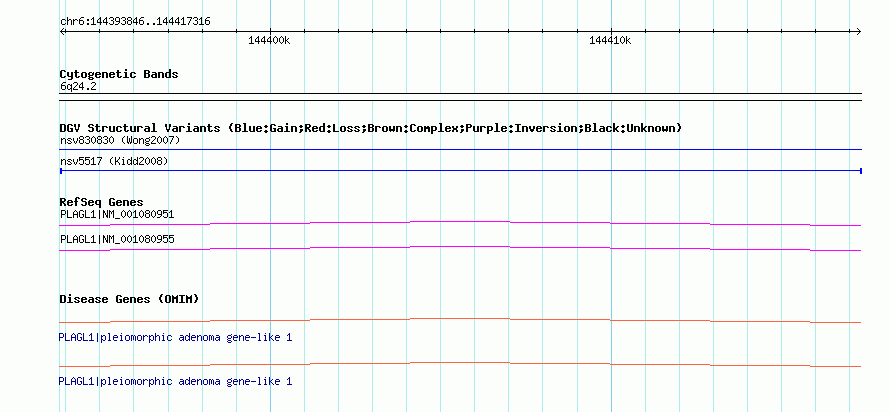Open PLAGL1|NM_001080955 transcript label
This screenshot has height=412, width=890.
point(117,239)
